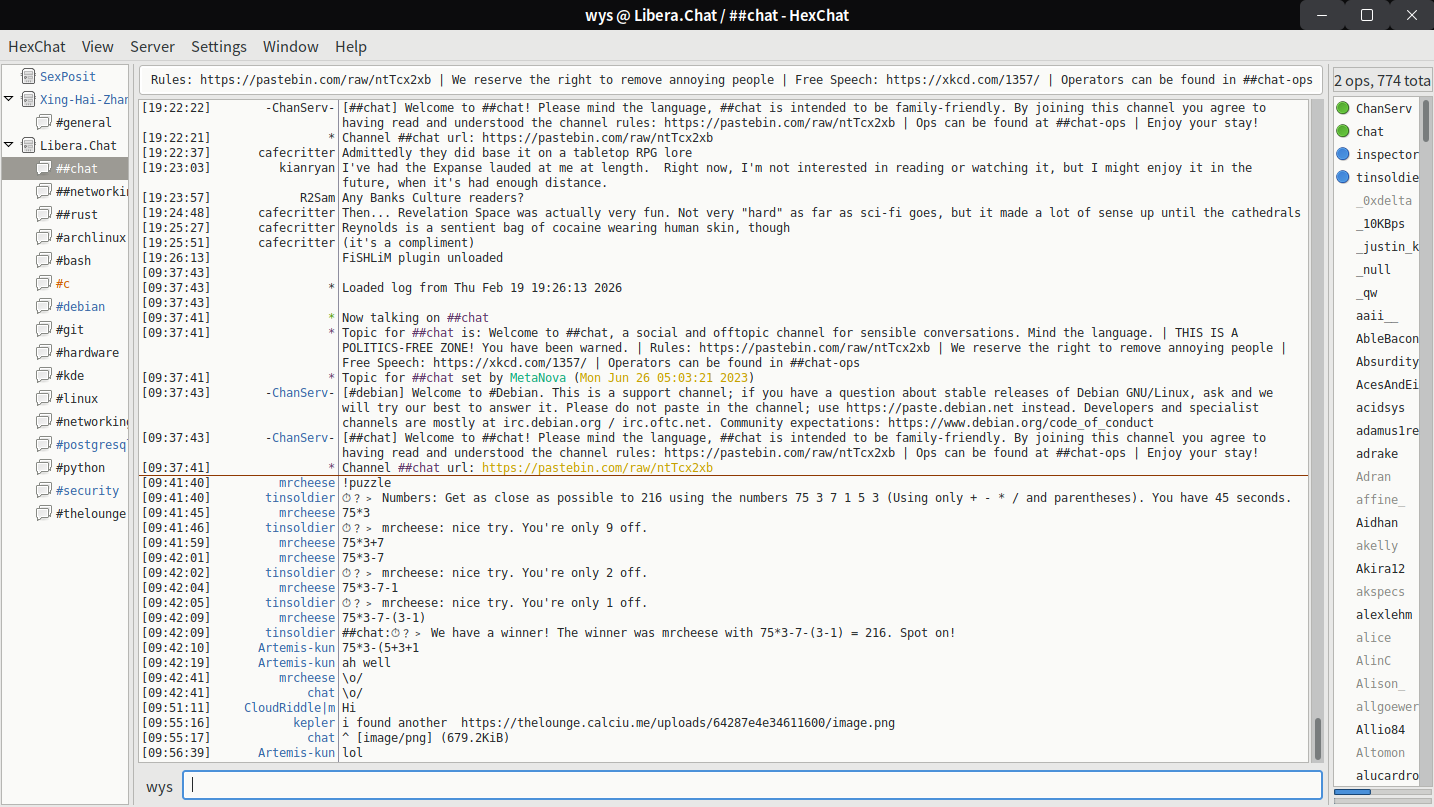Click the chat area vertical scrollbar
Screen dimensions: 1434x807
click(1317, 738)
